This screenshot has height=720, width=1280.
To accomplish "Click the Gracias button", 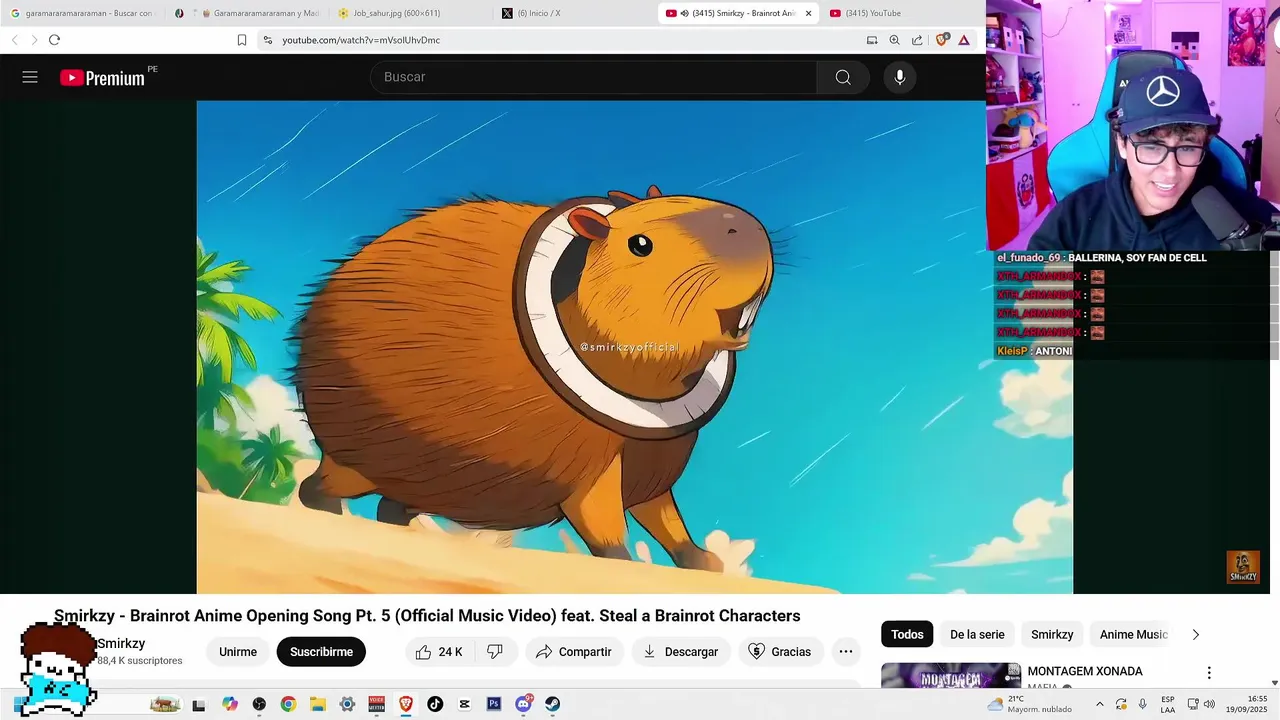I will (780, 652).
